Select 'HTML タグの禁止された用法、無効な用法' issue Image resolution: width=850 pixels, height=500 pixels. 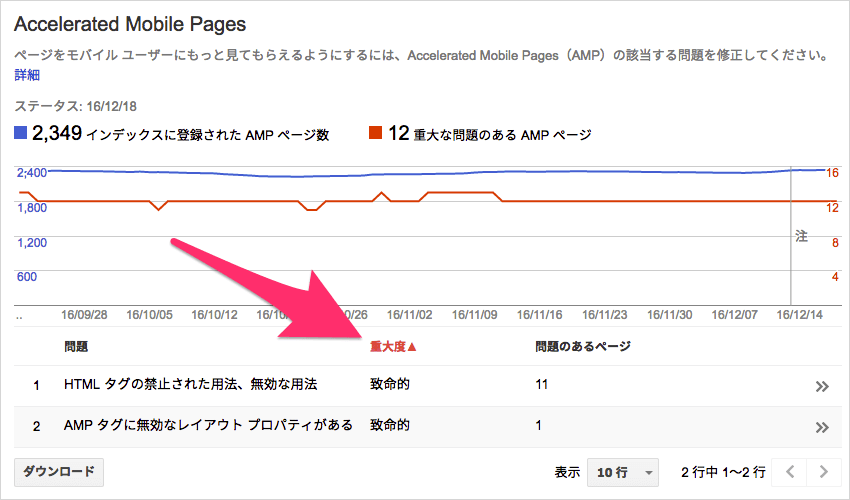pyautogui.click(x=190, y=384)
